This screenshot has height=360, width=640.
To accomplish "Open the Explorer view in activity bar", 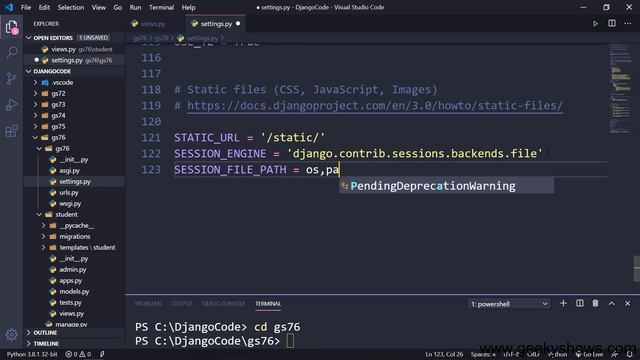I will point(11,27).
